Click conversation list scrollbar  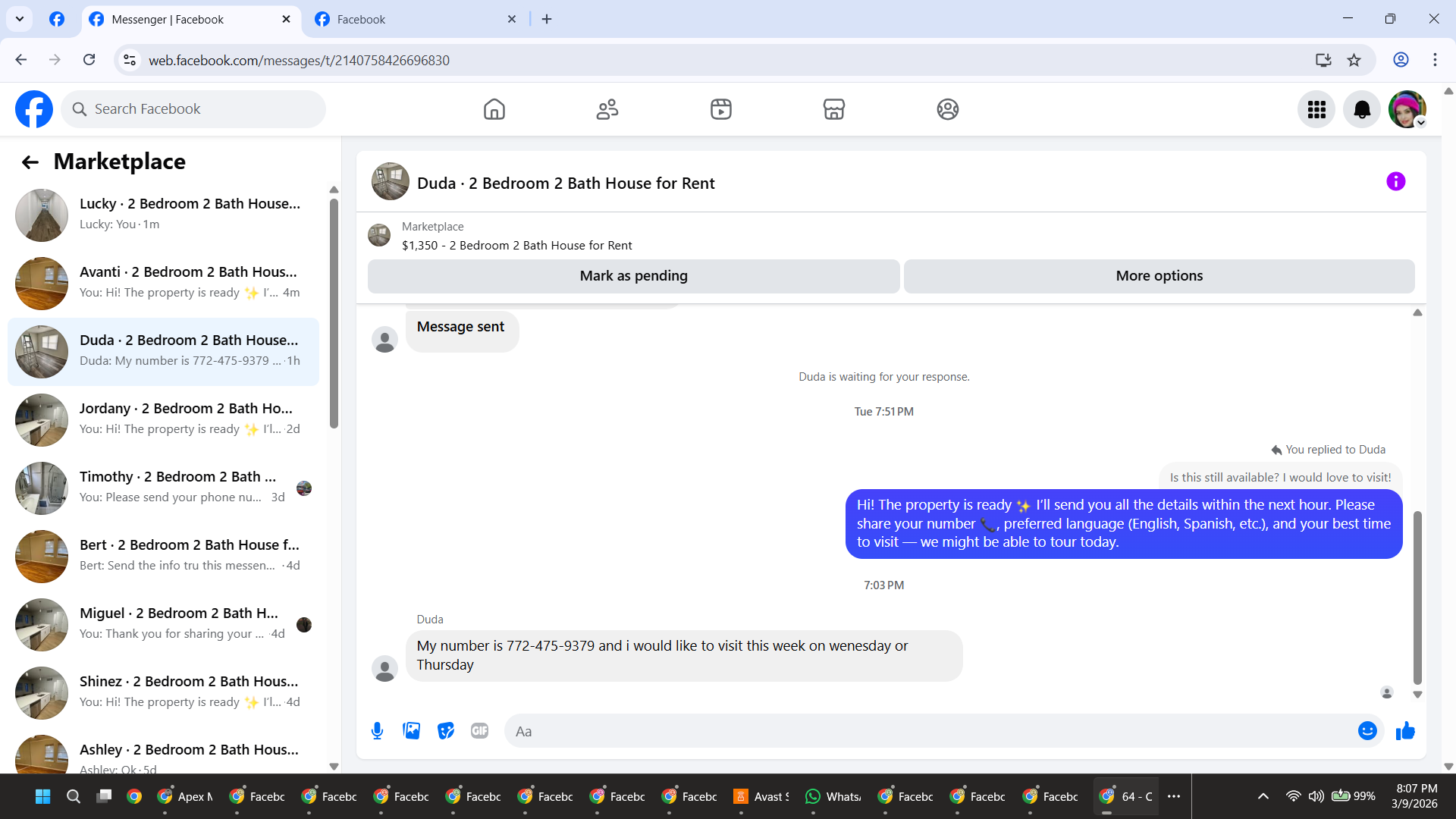click(x=334, y=315)
